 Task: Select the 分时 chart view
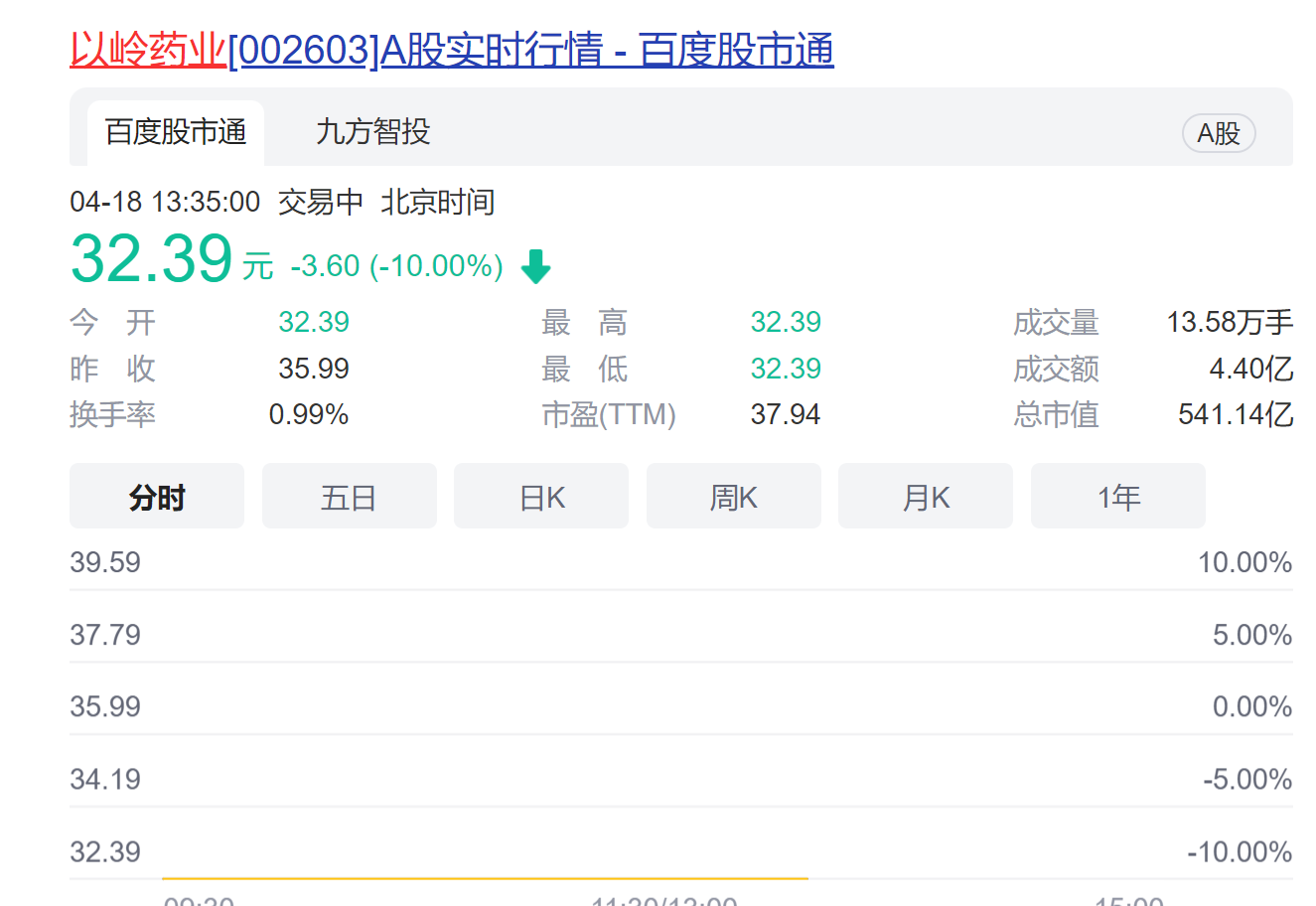click(157, 497)
